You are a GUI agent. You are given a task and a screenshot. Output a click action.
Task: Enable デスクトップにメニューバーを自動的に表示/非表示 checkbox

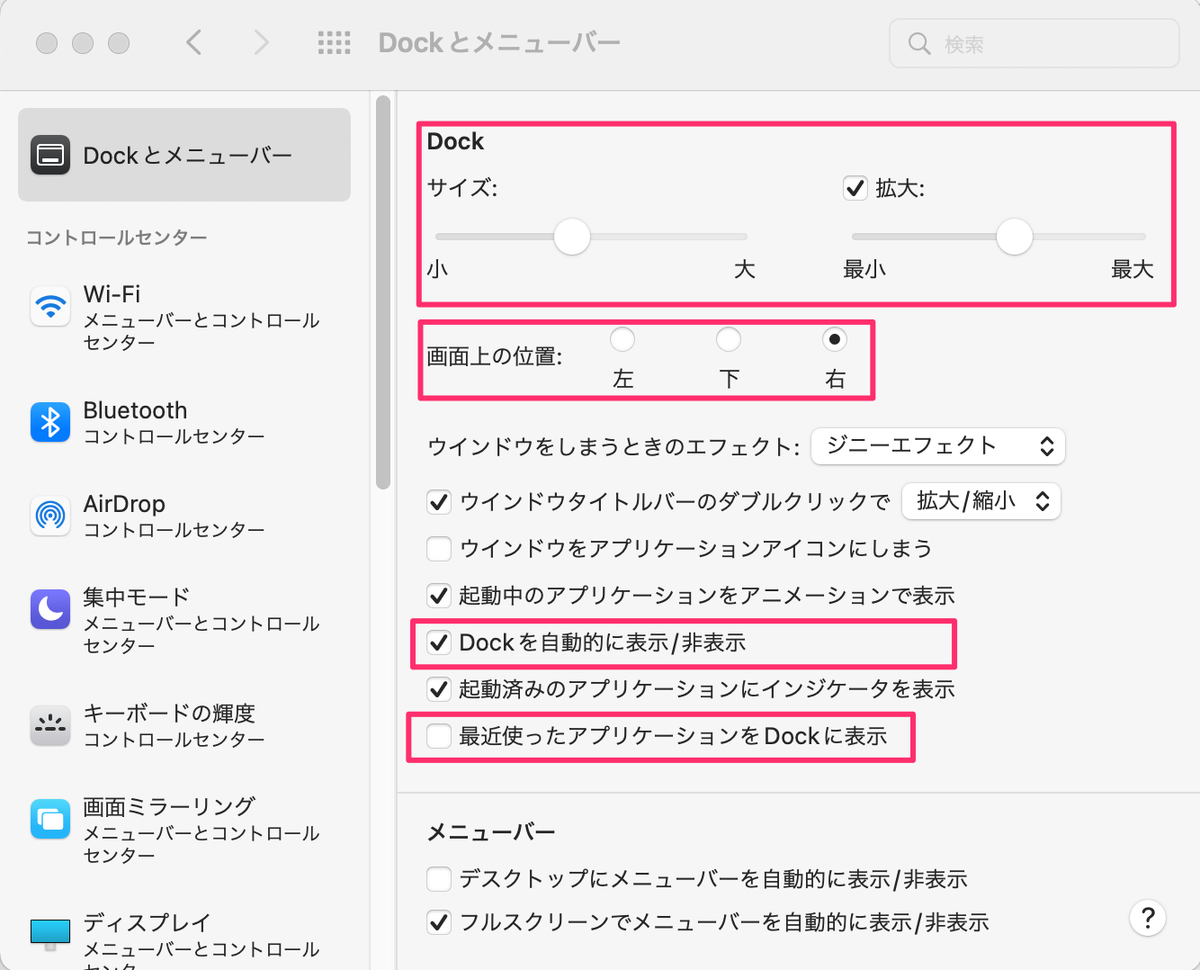click(x=439, y=879)
